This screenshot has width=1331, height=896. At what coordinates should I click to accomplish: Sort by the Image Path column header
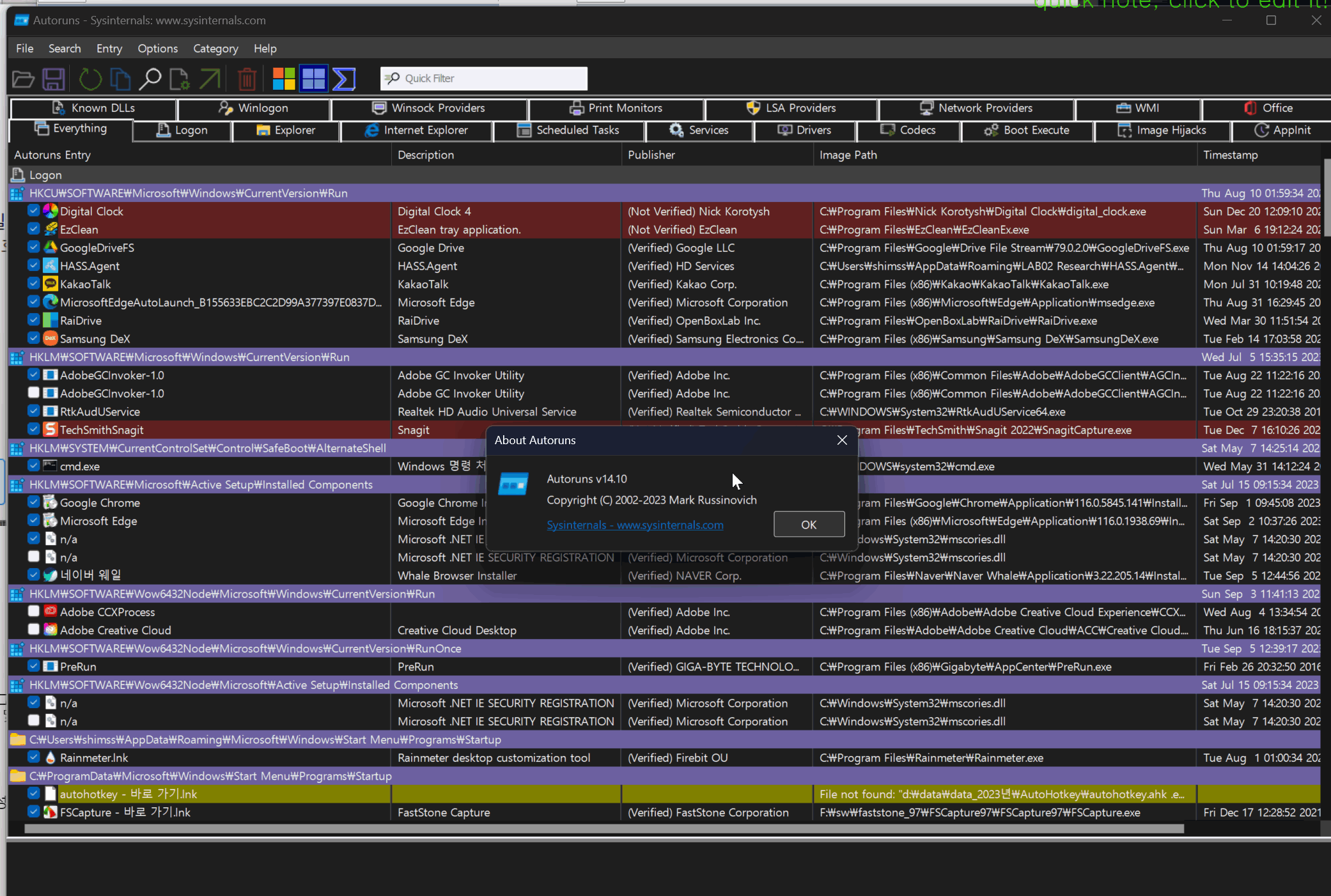click(1004, 155)
